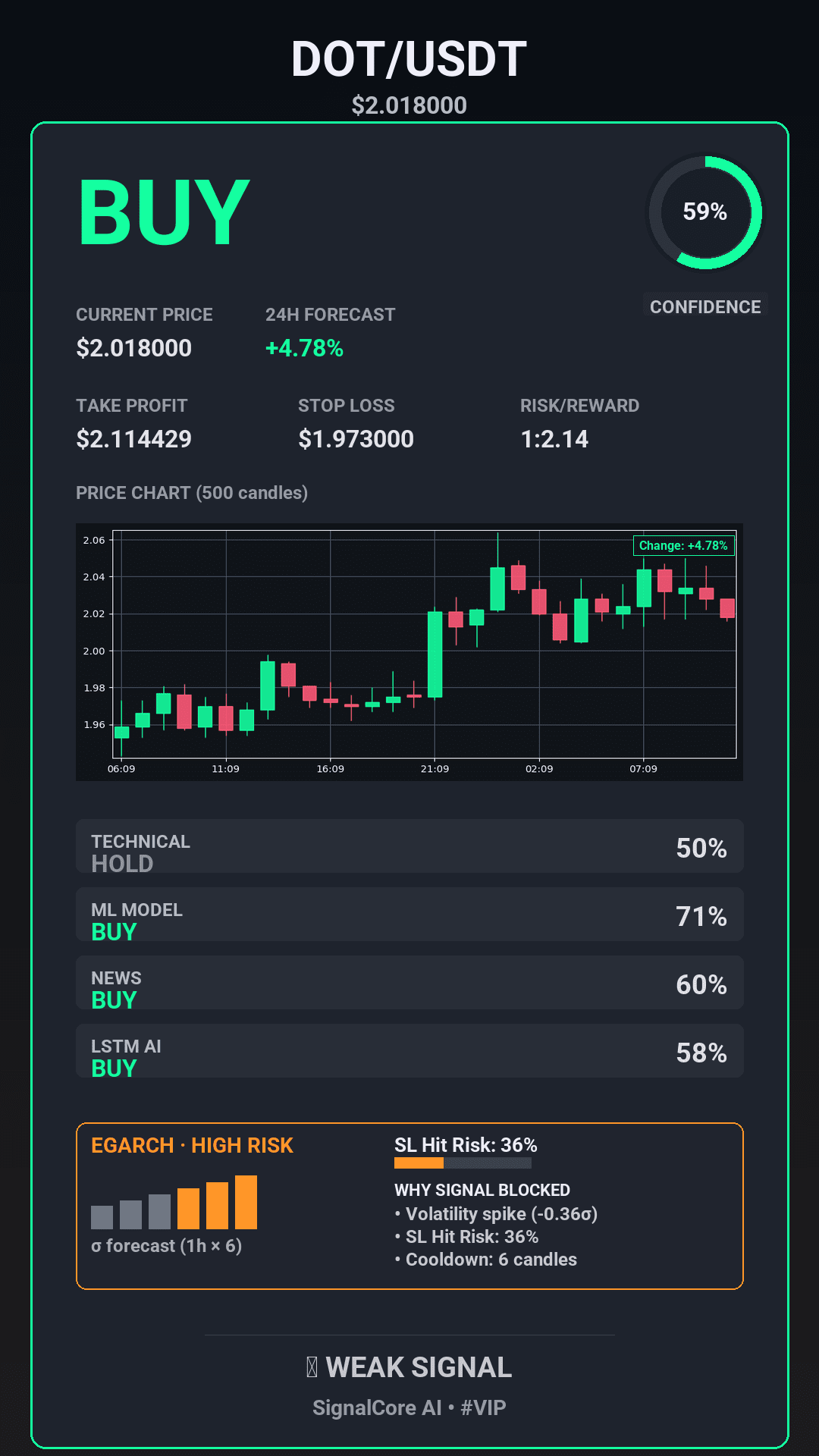Click the tallest orange σ forecast bar

pyautogui.click(x=246, y=1202)
